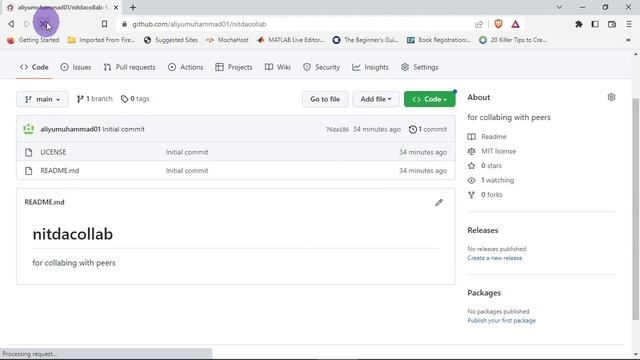Close the nitdacollab browser tab
Viewport: 640px width, 360px height.
(116, 7)
